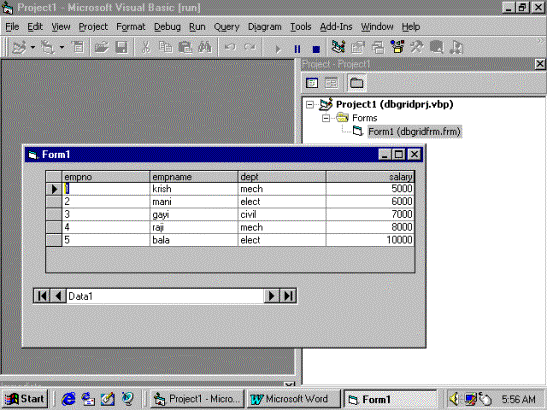The image size is (547, 410).
Task: Click the Find binoculars icon
Action: click(205, 47)
